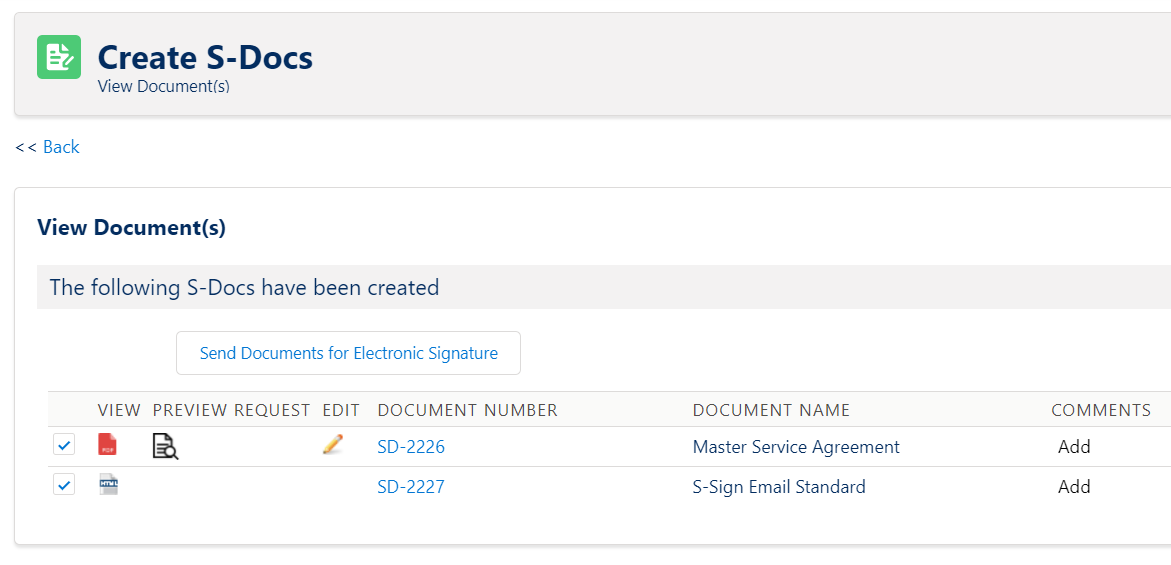This screenshot has width=1171, height=565.
Task: Open the PDF view icon for SD-2226
Action: (x=108, y=446)
